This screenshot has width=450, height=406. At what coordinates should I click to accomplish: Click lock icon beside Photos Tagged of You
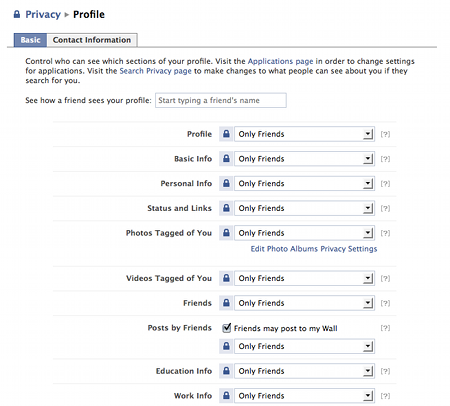[226, 233]
